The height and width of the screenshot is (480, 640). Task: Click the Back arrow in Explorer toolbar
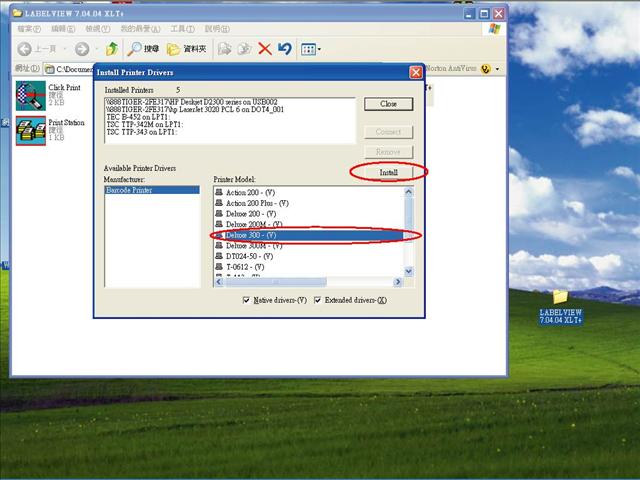(x=24, y=49)
